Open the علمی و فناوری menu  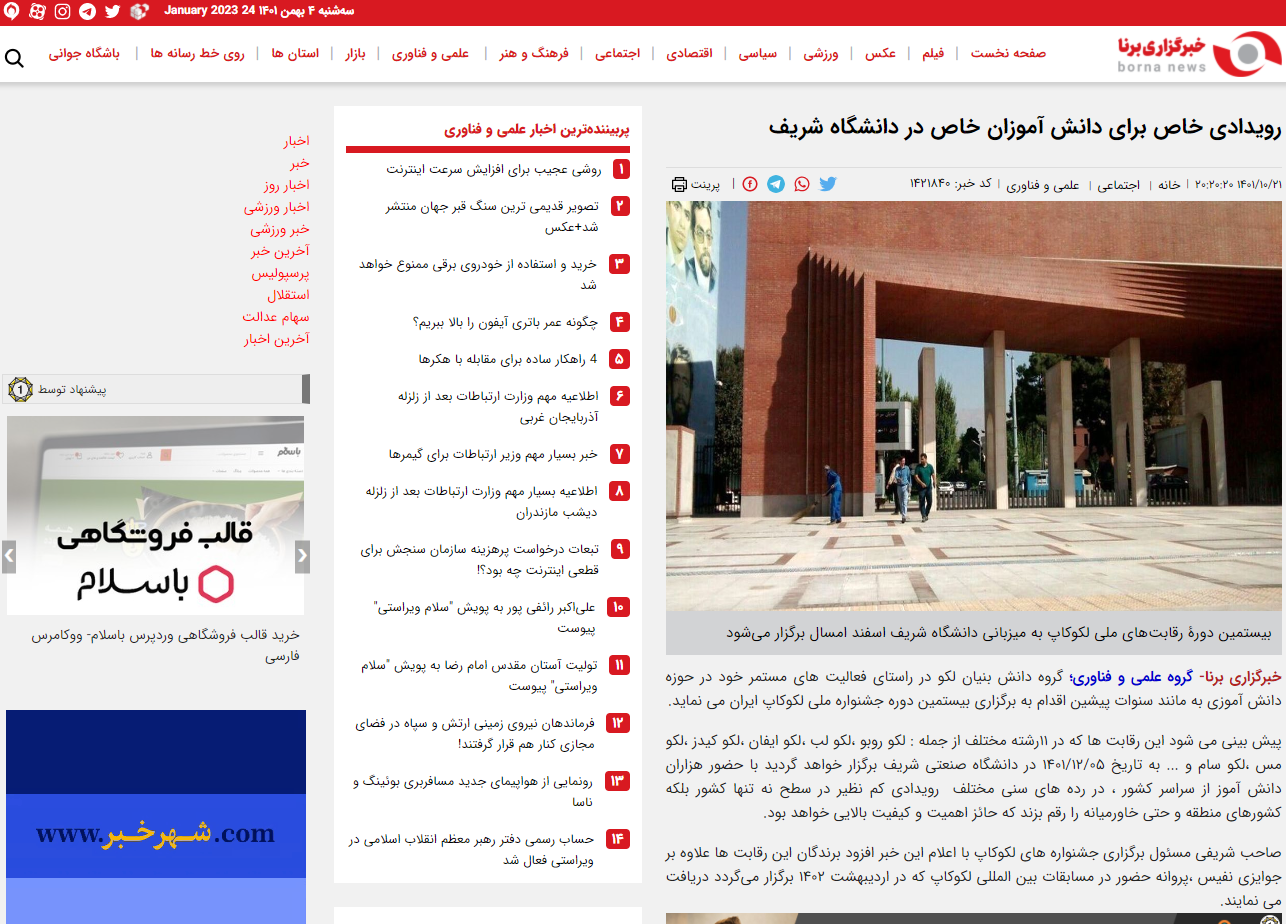(430, 53)
